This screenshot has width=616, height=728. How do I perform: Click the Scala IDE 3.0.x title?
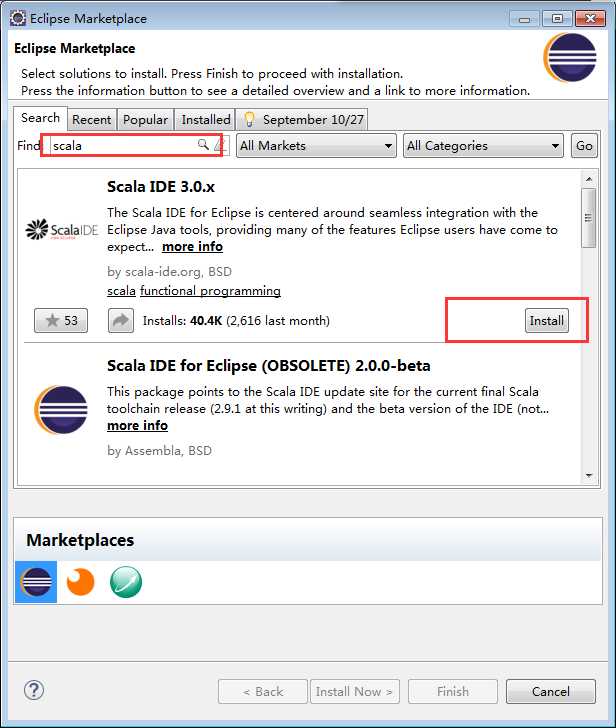coord(161,187)
